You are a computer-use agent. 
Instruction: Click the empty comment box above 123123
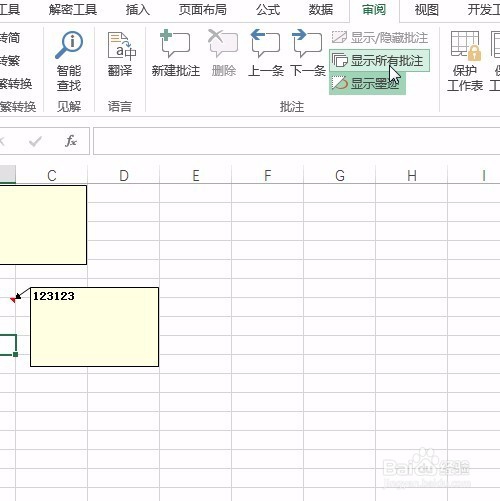[x=43, y=225]
